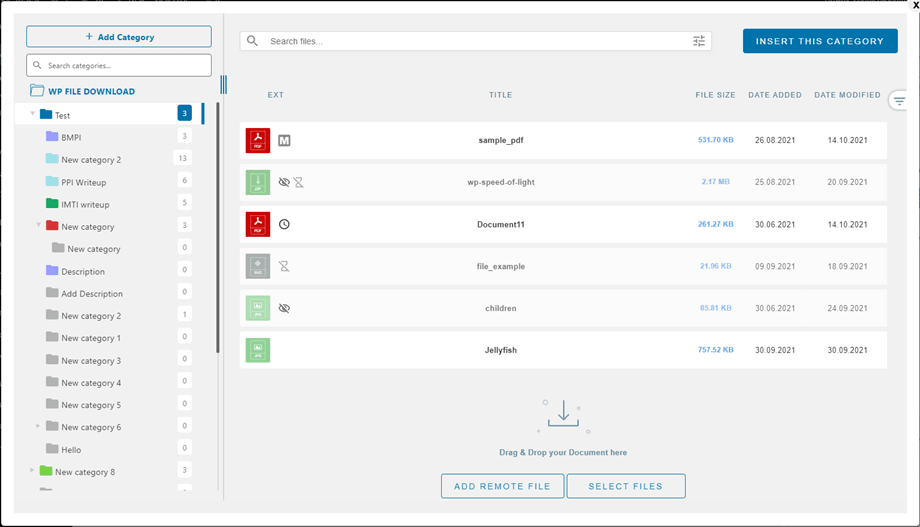Toggle hidden eye icon on children row
The height and width of the screenshot is (527, 920).
coord(284,308)
